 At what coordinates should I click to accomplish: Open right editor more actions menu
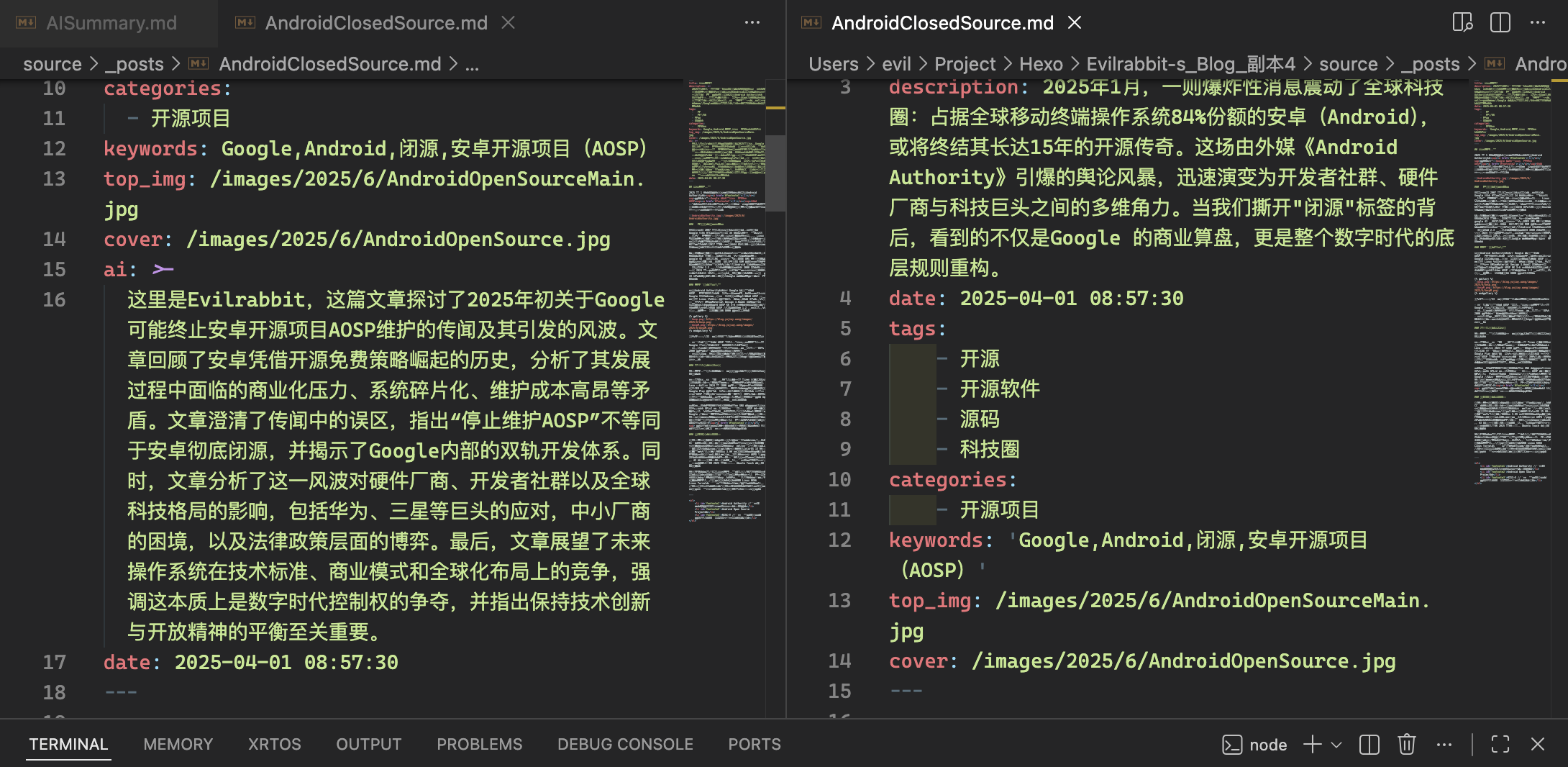pyautogui.click(x=1538, y=23)
